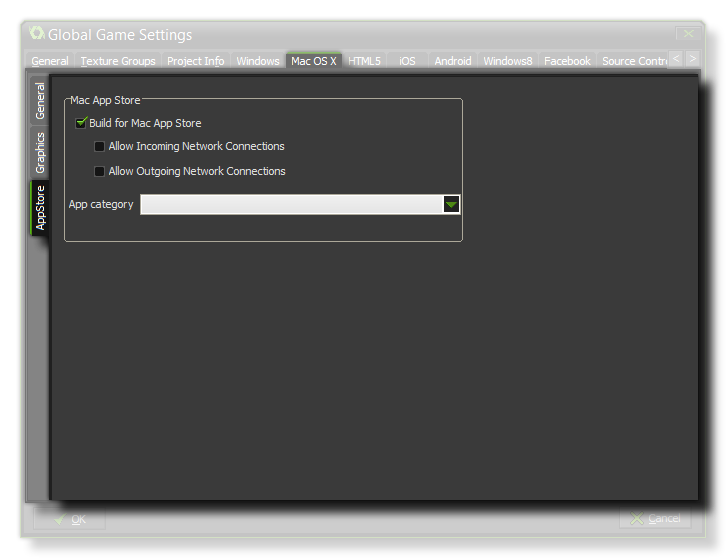Select the vertical Graphics side tab
The width and height of the screenshot is (726, 558).
click(41, 153)
